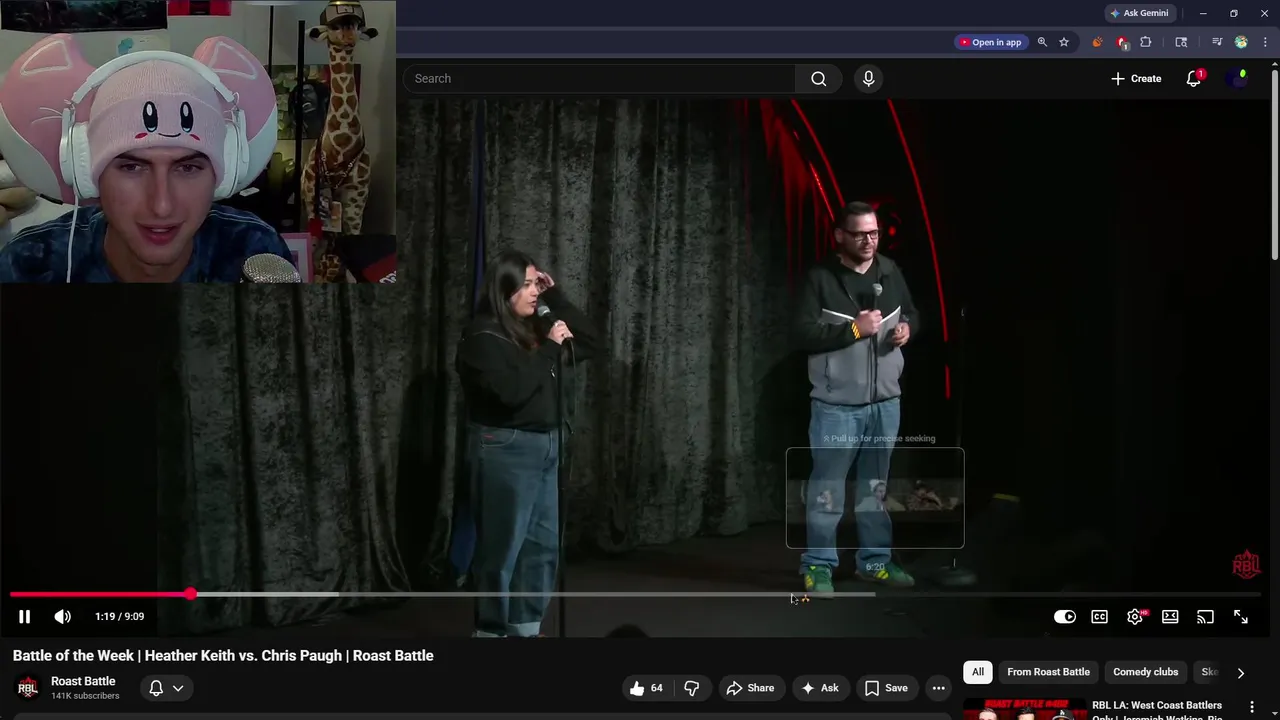
Task: Click the search magnifier button
Action: (x=819, y=79)
